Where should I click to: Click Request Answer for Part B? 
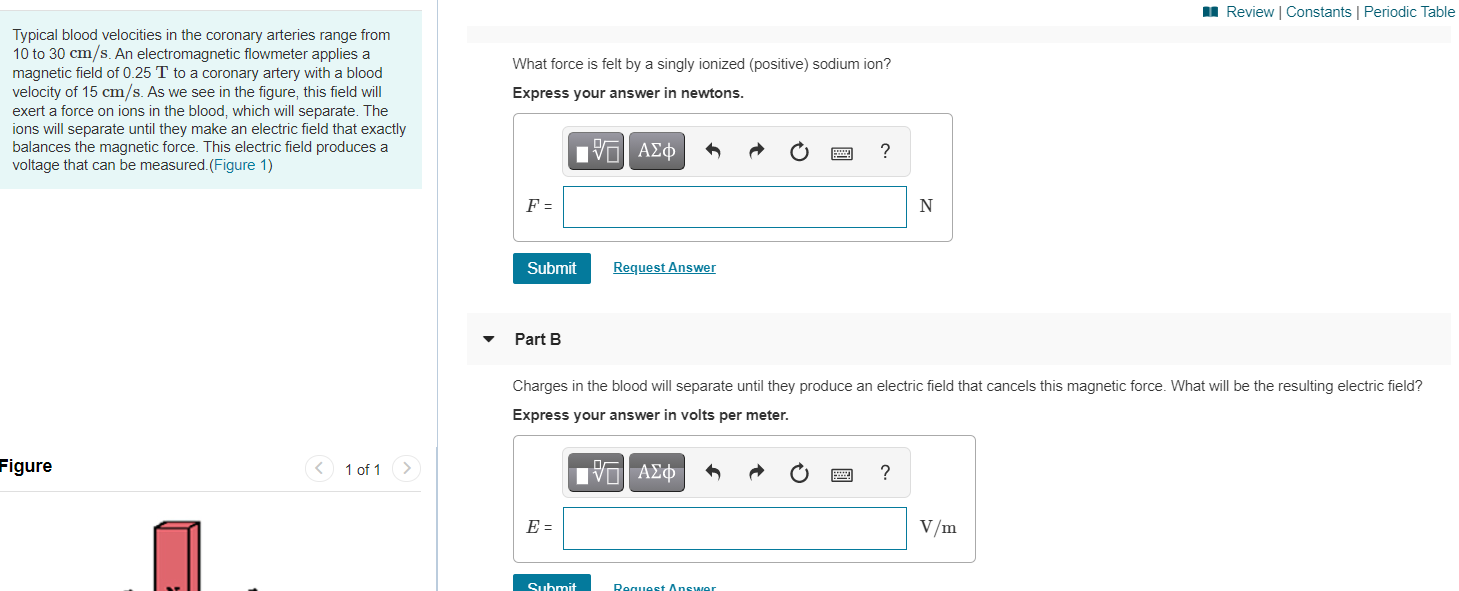pos(664,587)
